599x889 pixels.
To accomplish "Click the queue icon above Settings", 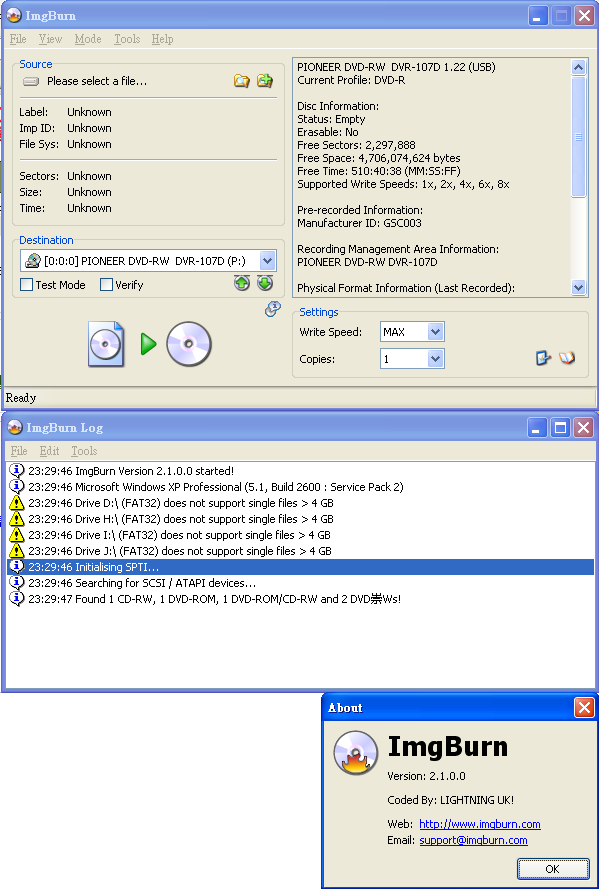I will pos(273,309).
